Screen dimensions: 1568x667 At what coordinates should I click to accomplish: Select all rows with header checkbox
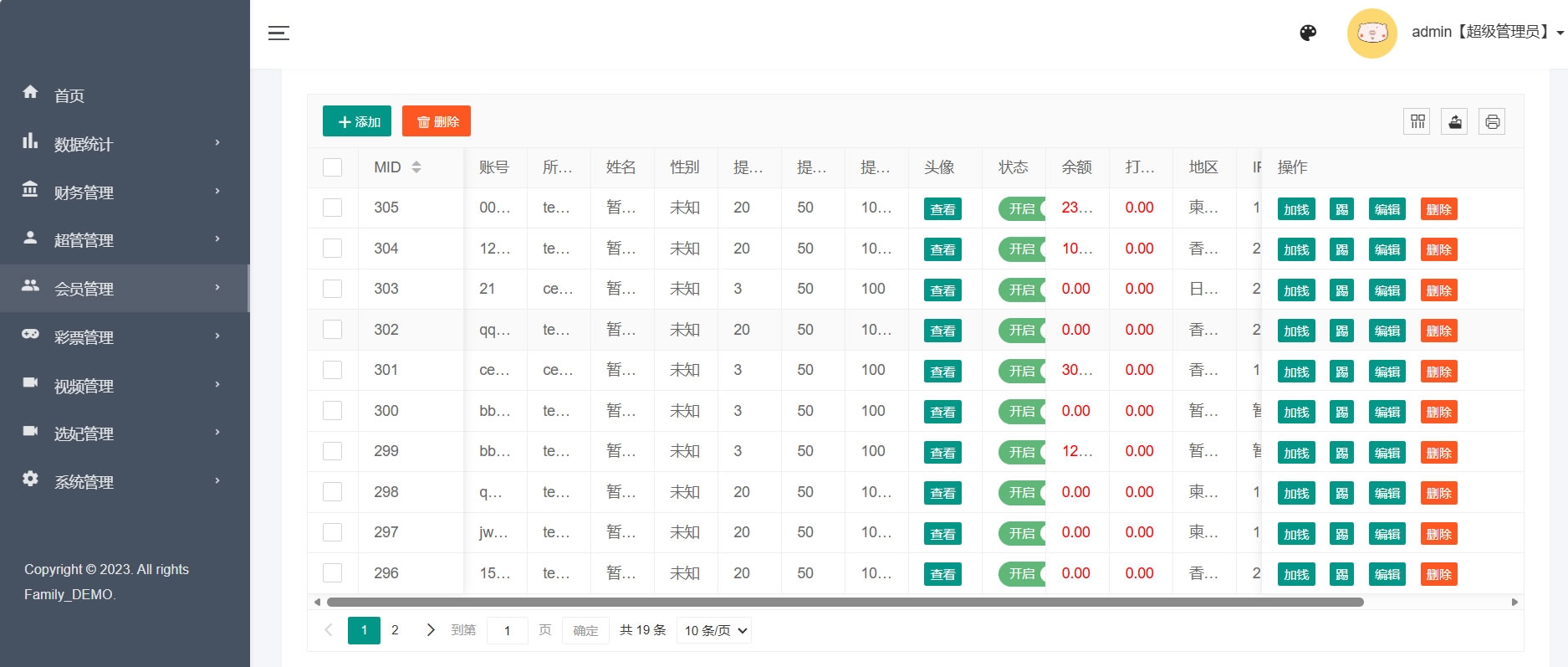point(332,167)
